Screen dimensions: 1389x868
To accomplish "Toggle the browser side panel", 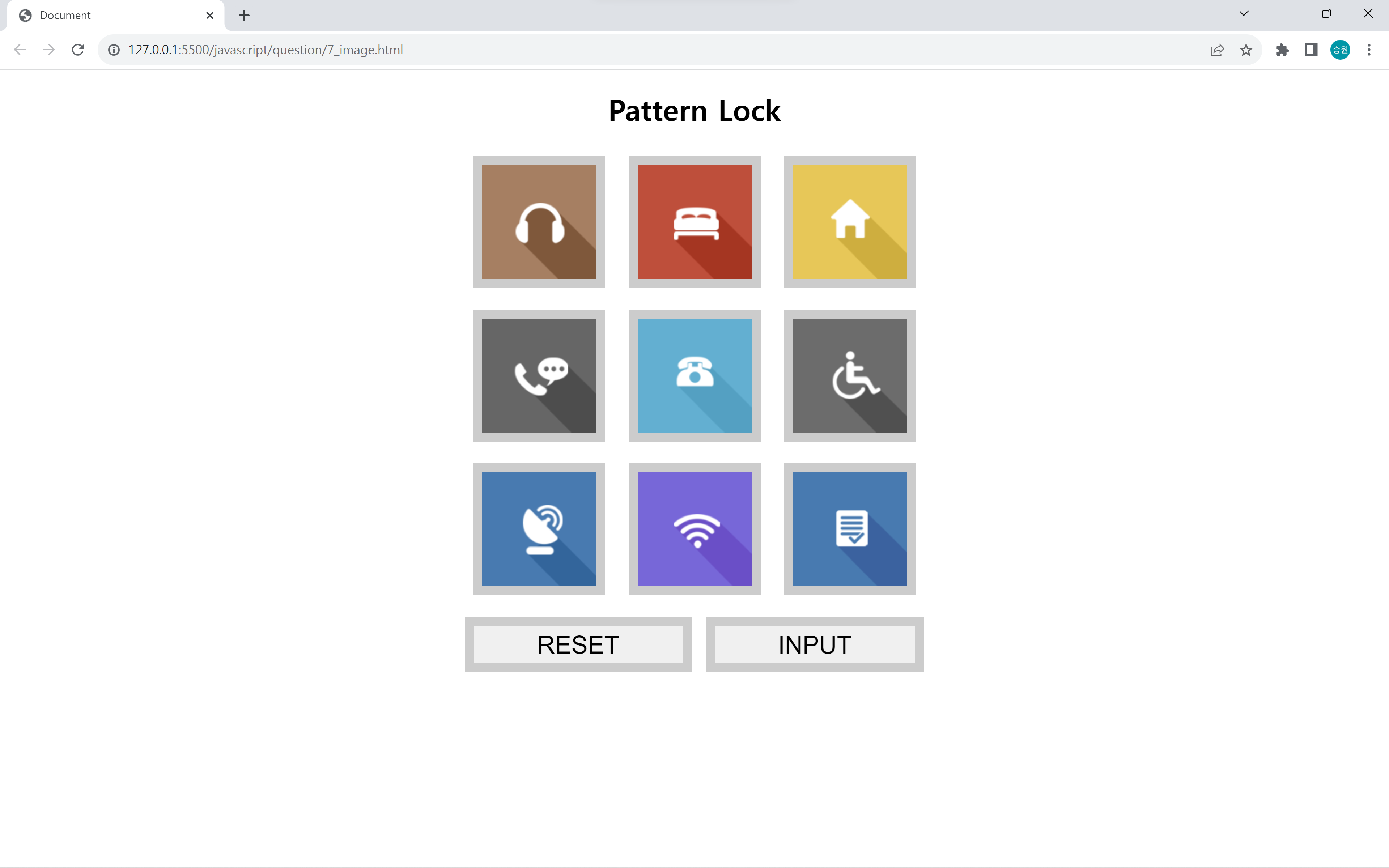I will pos(1311,50).
